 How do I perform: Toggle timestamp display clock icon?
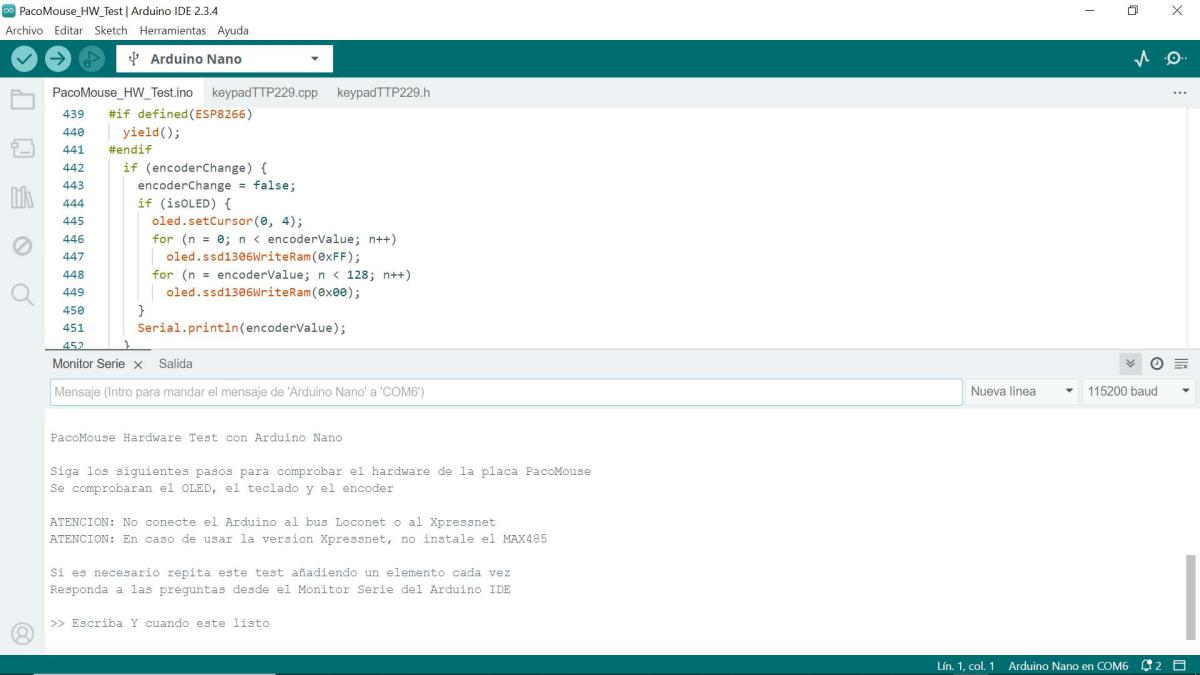[1157, 364]
